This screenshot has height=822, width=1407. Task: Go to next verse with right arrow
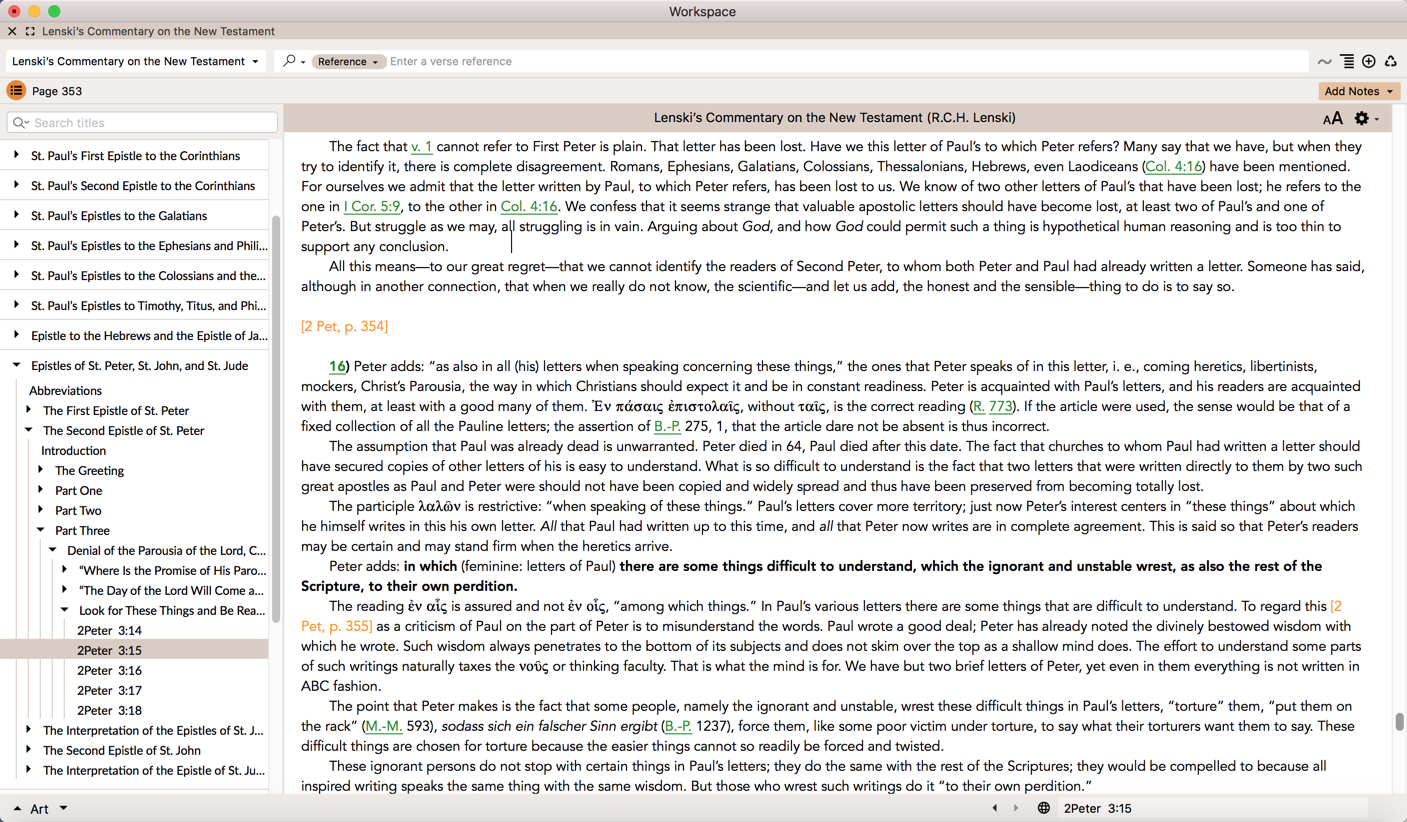[x=1016, y=808]
